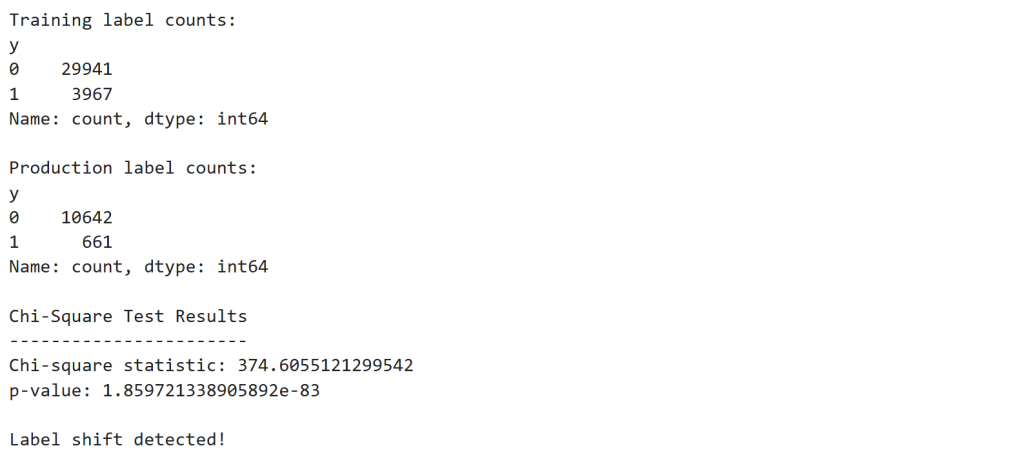
Task: Click the p-value number 1.859721338905892e-83
Action: pos(211,390)
